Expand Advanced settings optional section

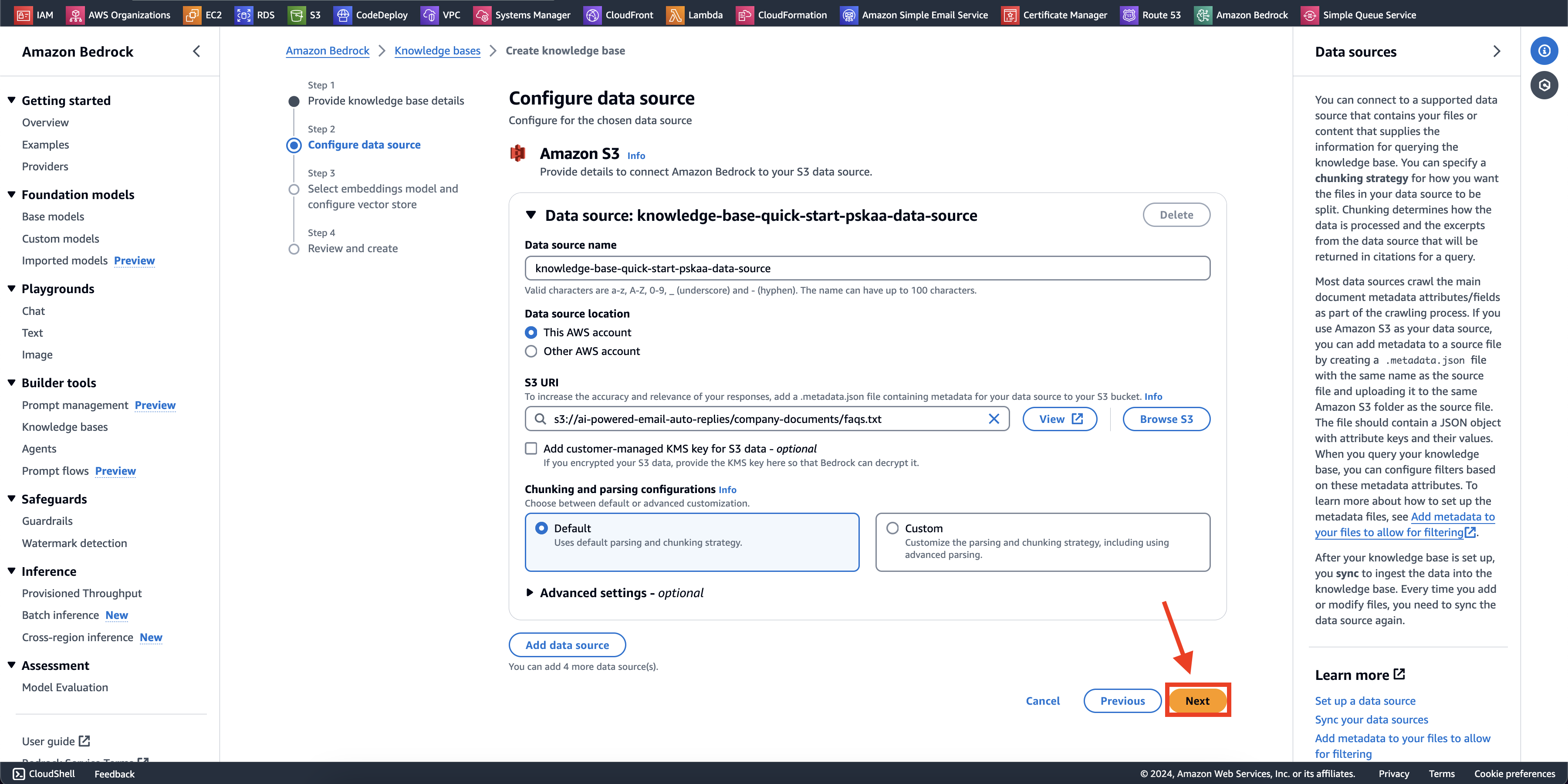tap(530, 592)
